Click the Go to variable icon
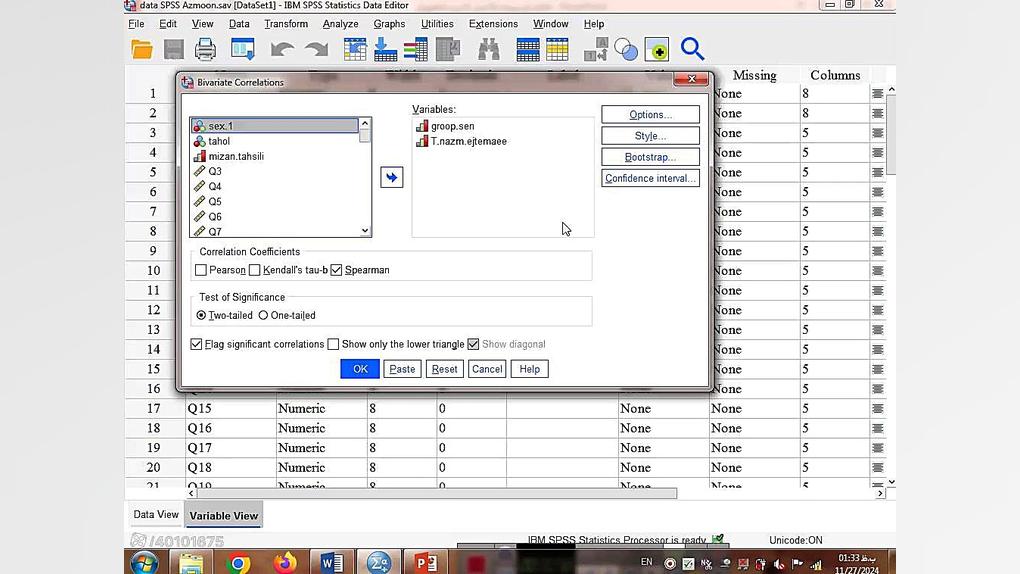Screen dimensions: 1020x574 pyautogui.click(x=385, y=49)
